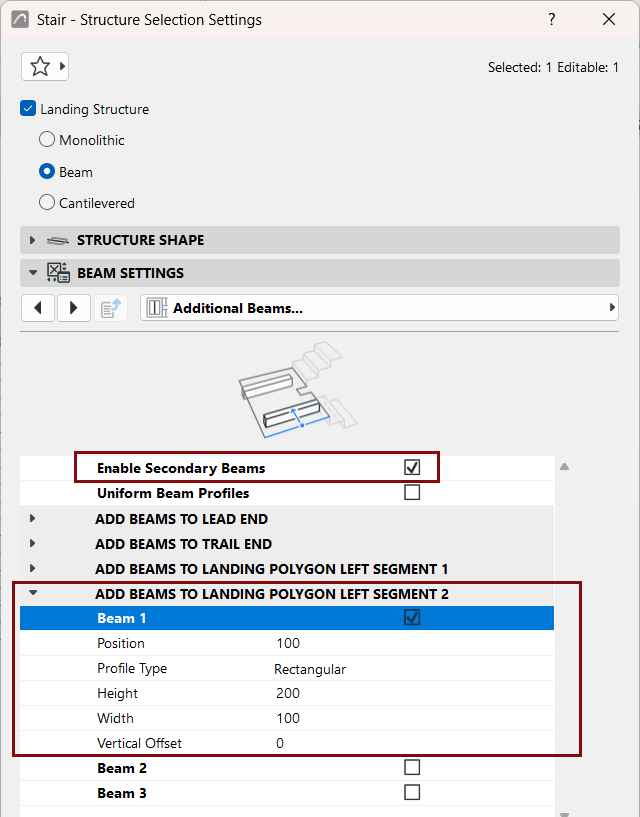
Task: Select the Cantilevered radio option
Action: (x=47, y=202)
